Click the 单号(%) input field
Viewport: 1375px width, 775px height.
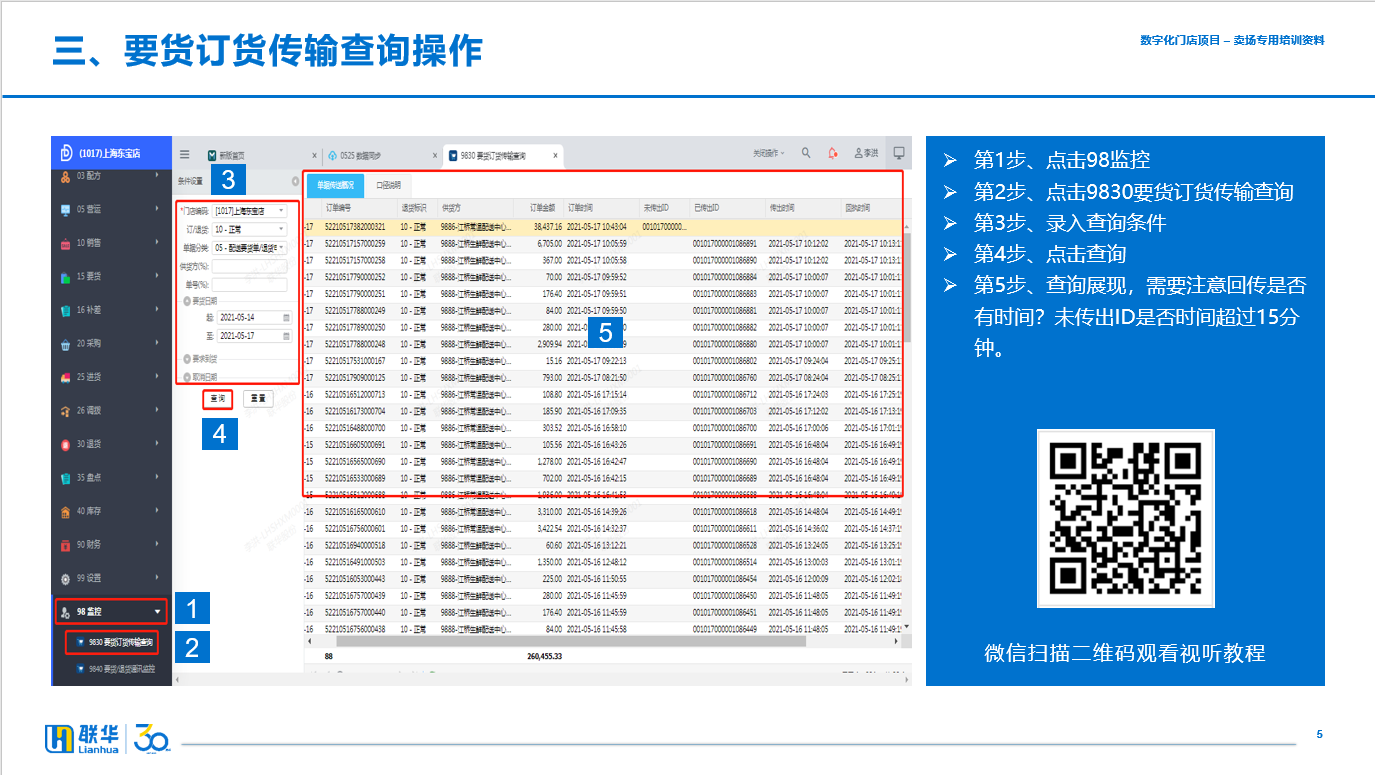(x=249, y=285)
